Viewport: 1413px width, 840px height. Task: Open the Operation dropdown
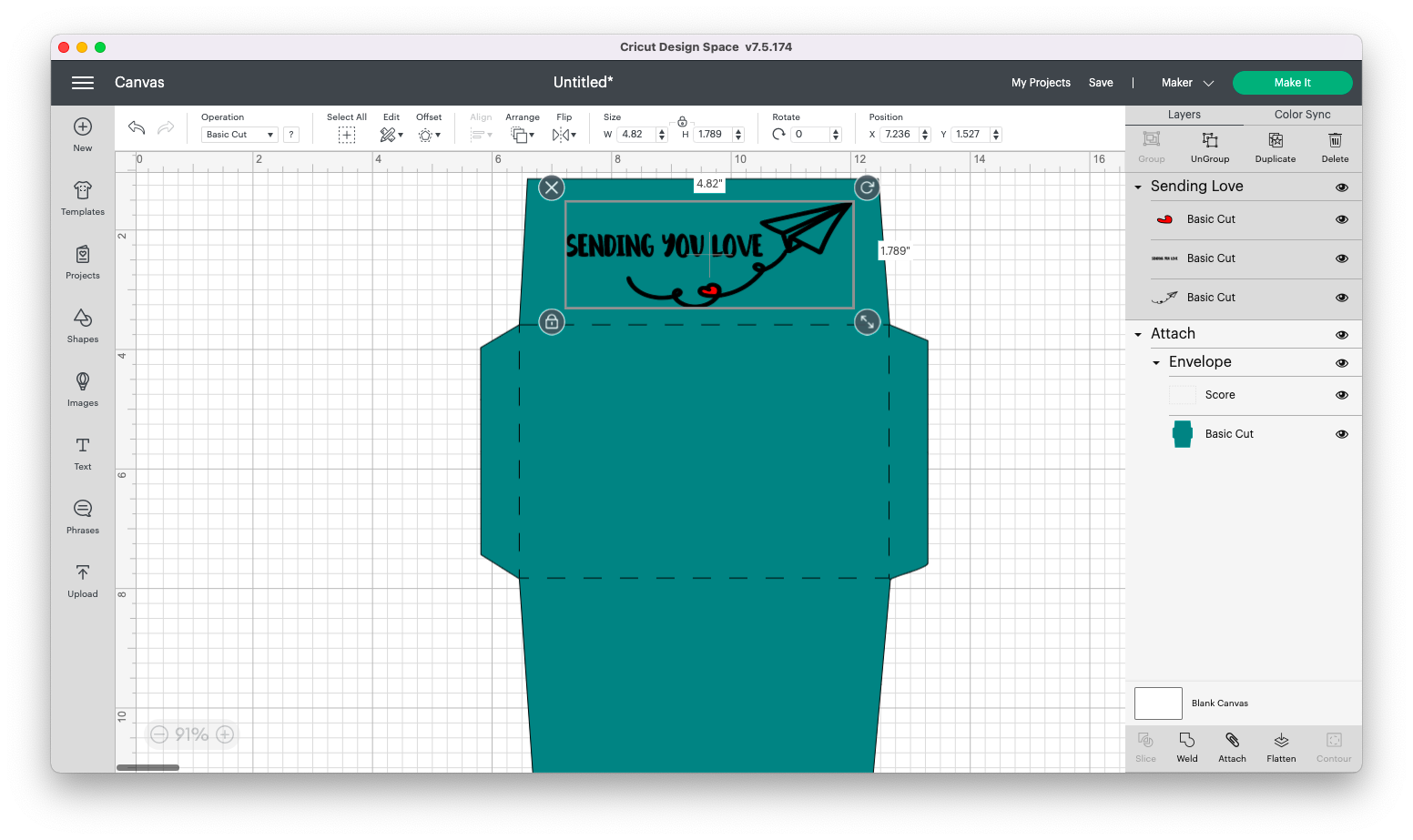click(x=239, y=134)
